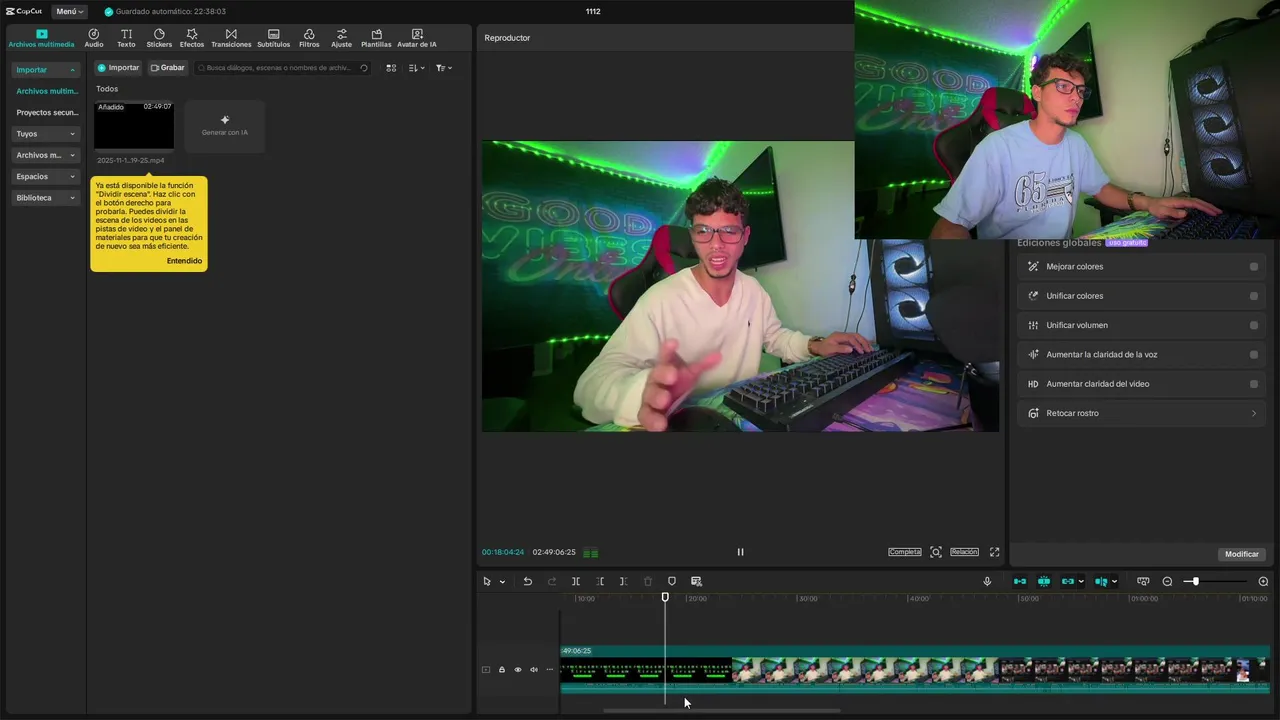Click the Relación aspect ratio button
Viewport: 1280px width, 720px height.
tap(964, 552)
